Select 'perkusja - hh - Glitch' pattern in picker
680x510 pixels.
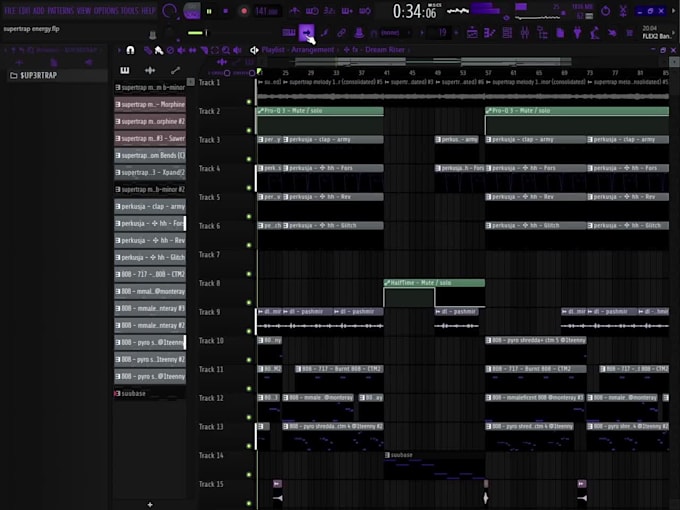[x=150, y=257]
